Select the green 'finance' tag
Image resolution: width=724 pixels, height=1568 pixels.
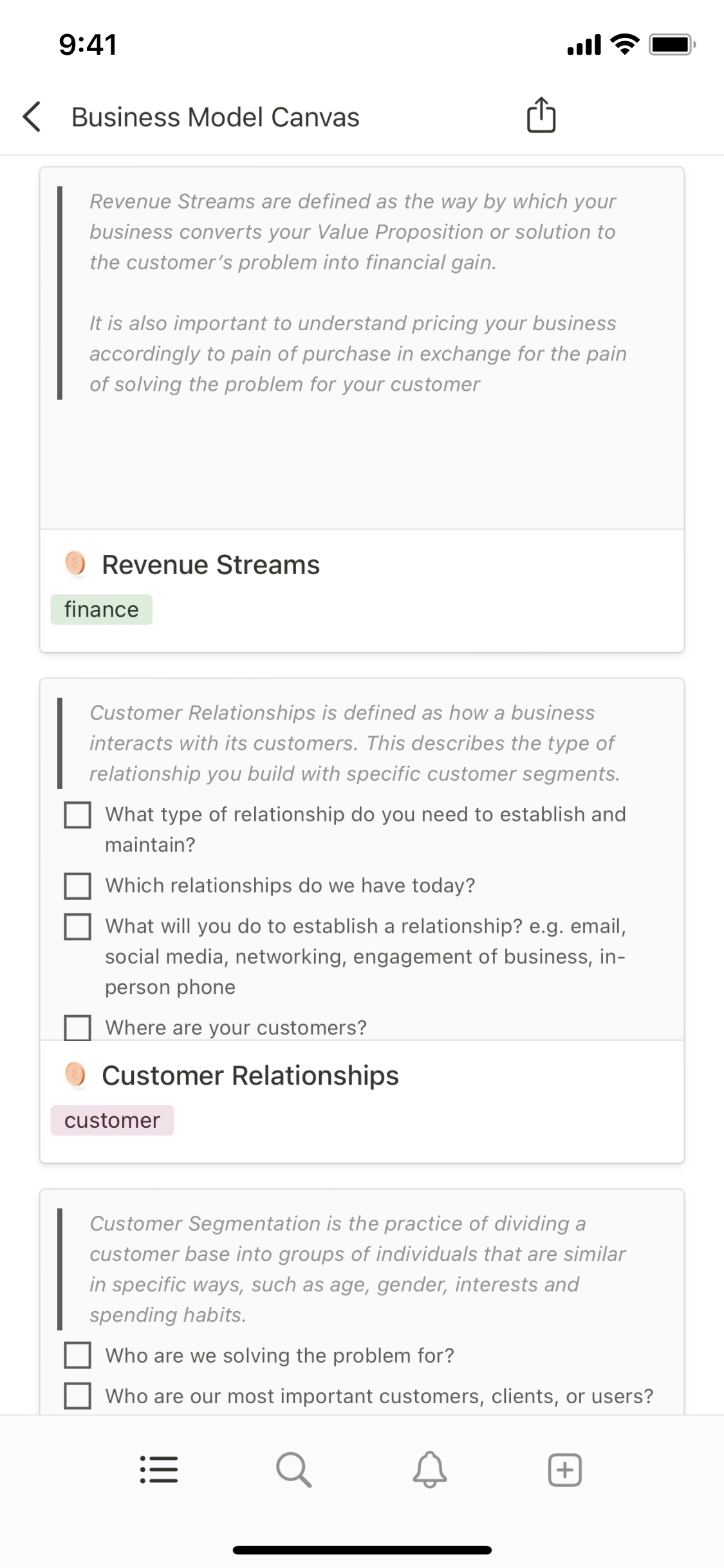tap(102, 610)
